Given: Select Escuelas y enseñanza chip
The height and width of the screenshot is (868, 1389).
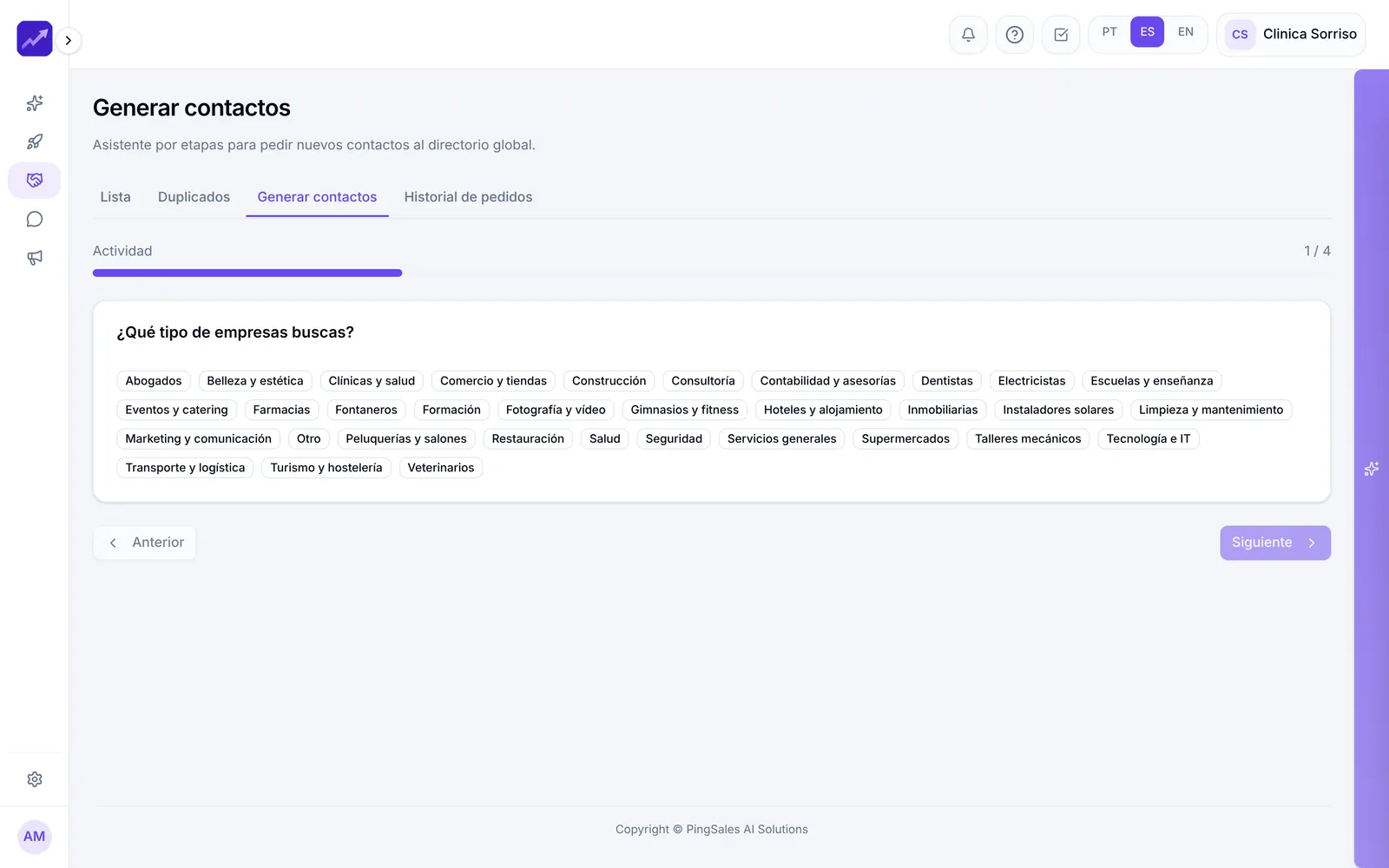Looking at the screenshot, I should (1152, 381).
